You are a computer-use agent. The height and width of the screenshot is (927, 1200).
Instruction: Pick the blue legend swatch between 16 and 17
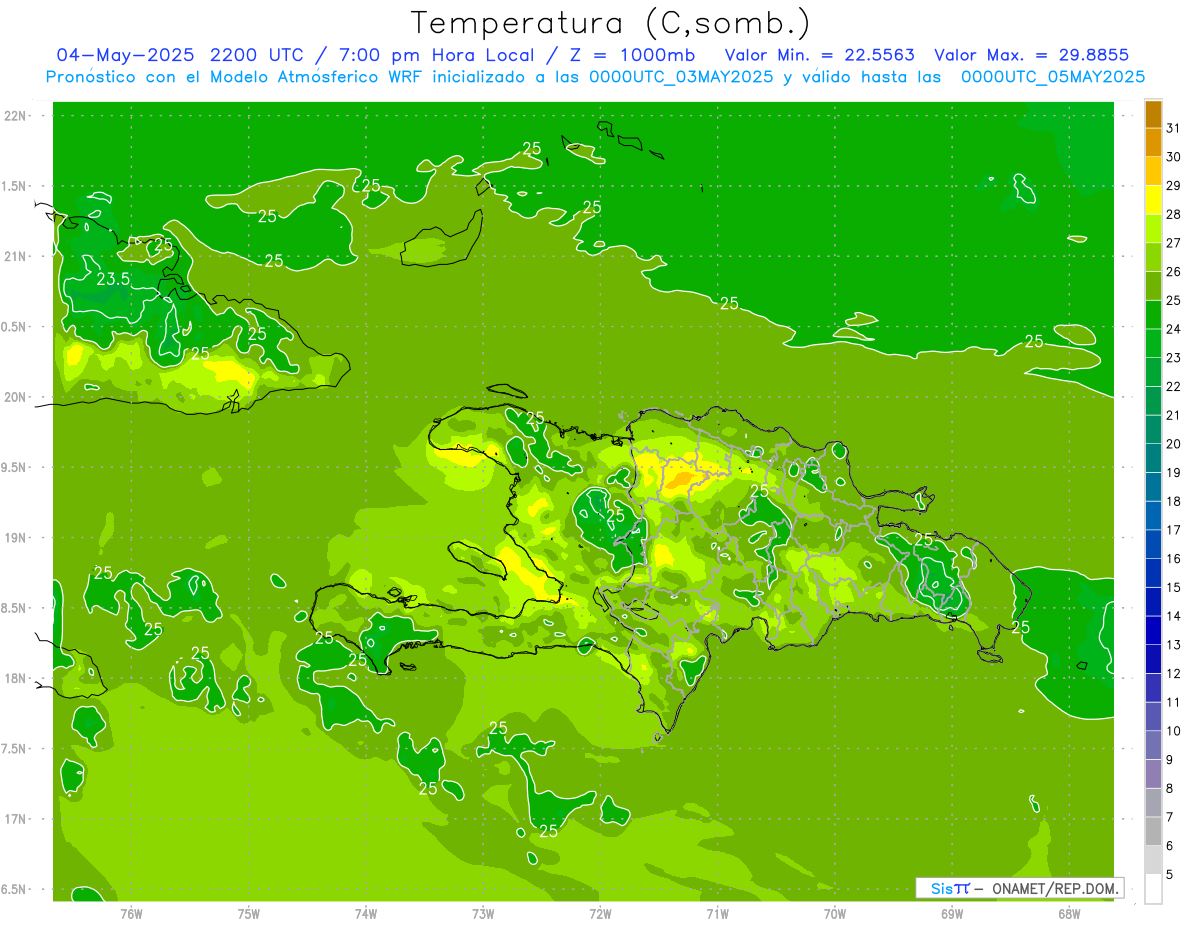point(1153,544)
